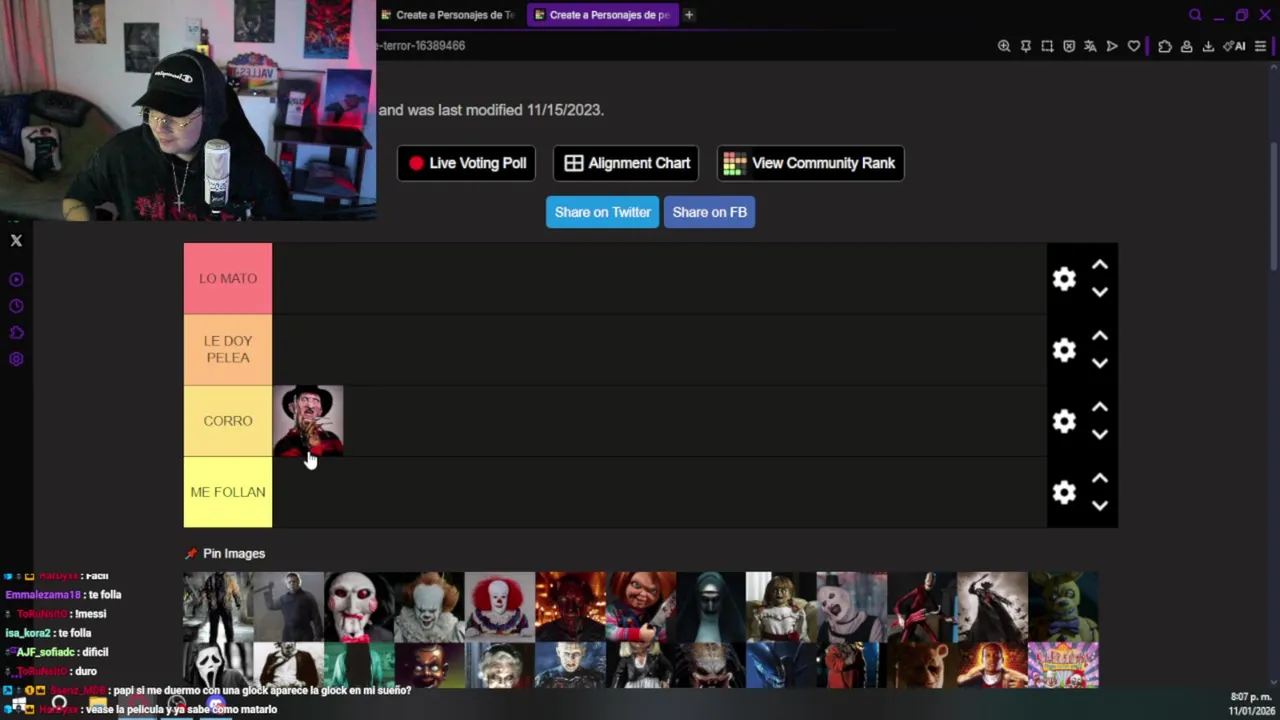1280x720 pixels.
Task: Move CORRO tier down with arrow
Action: click(x=1100, y=434)
